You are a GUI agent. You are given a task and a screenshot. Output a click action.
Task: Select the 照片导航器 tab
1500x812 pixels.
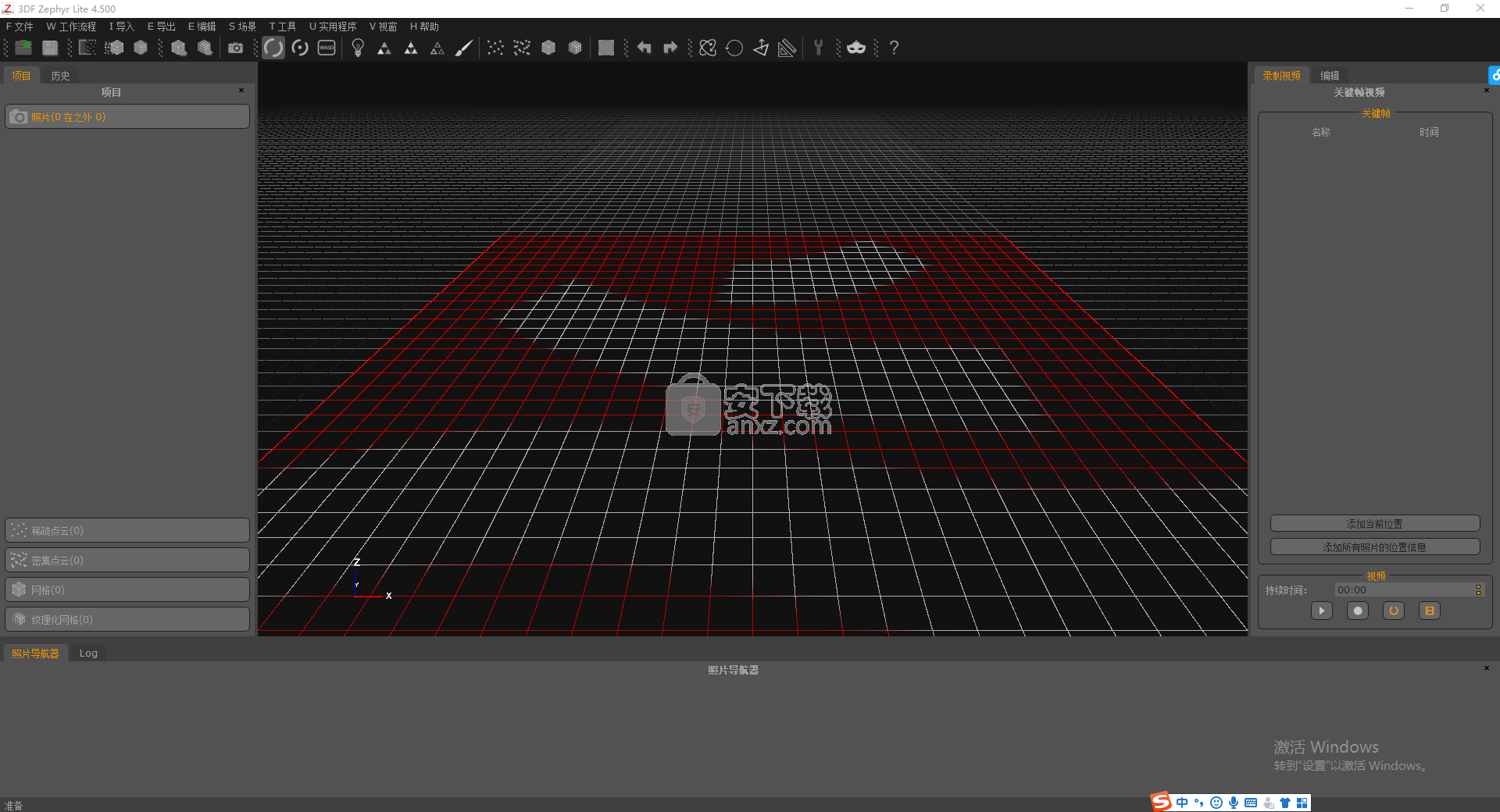click(35, 654)
